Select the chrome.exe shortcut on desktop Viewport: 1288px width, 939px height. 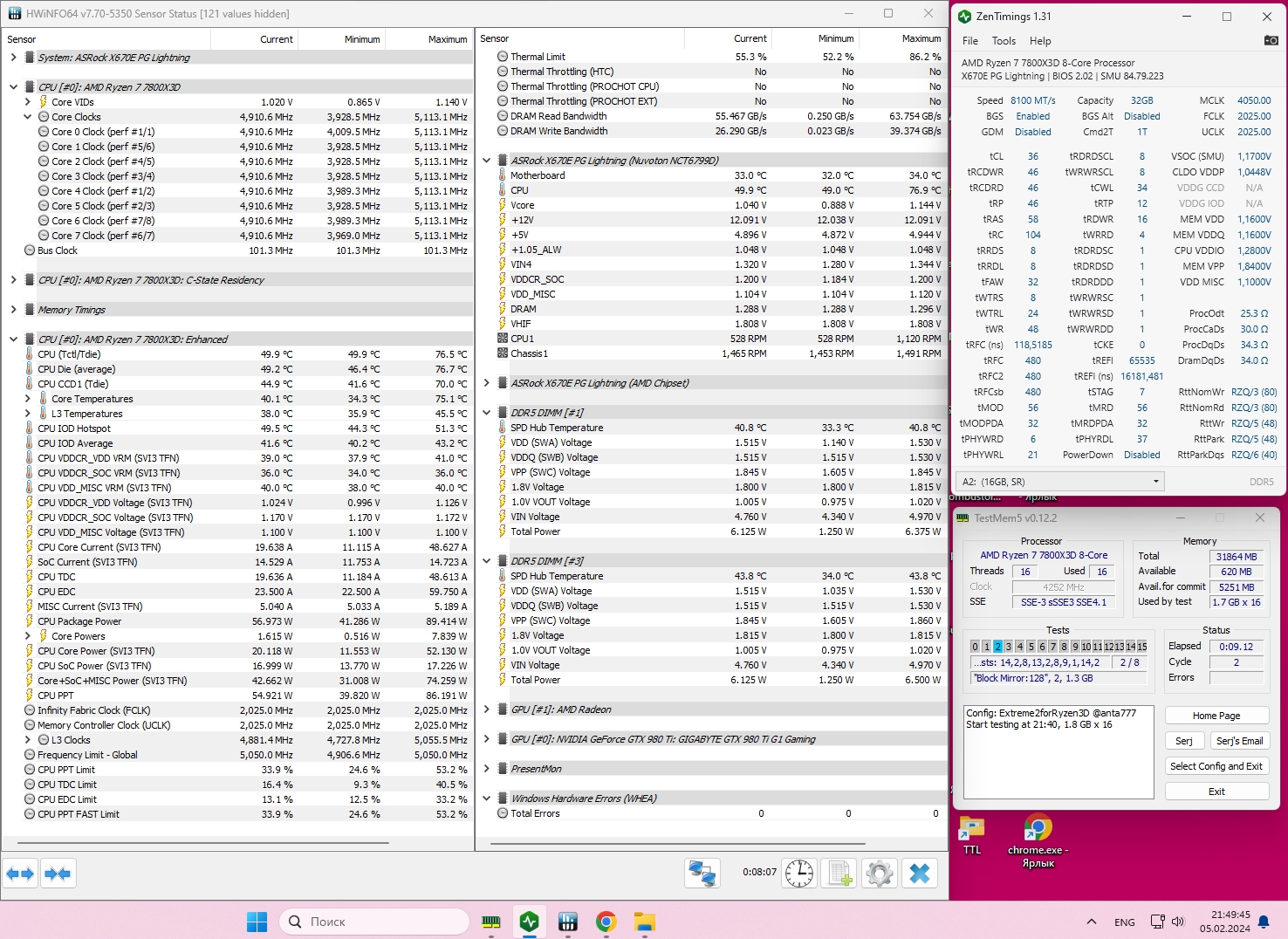[1038, 841]
